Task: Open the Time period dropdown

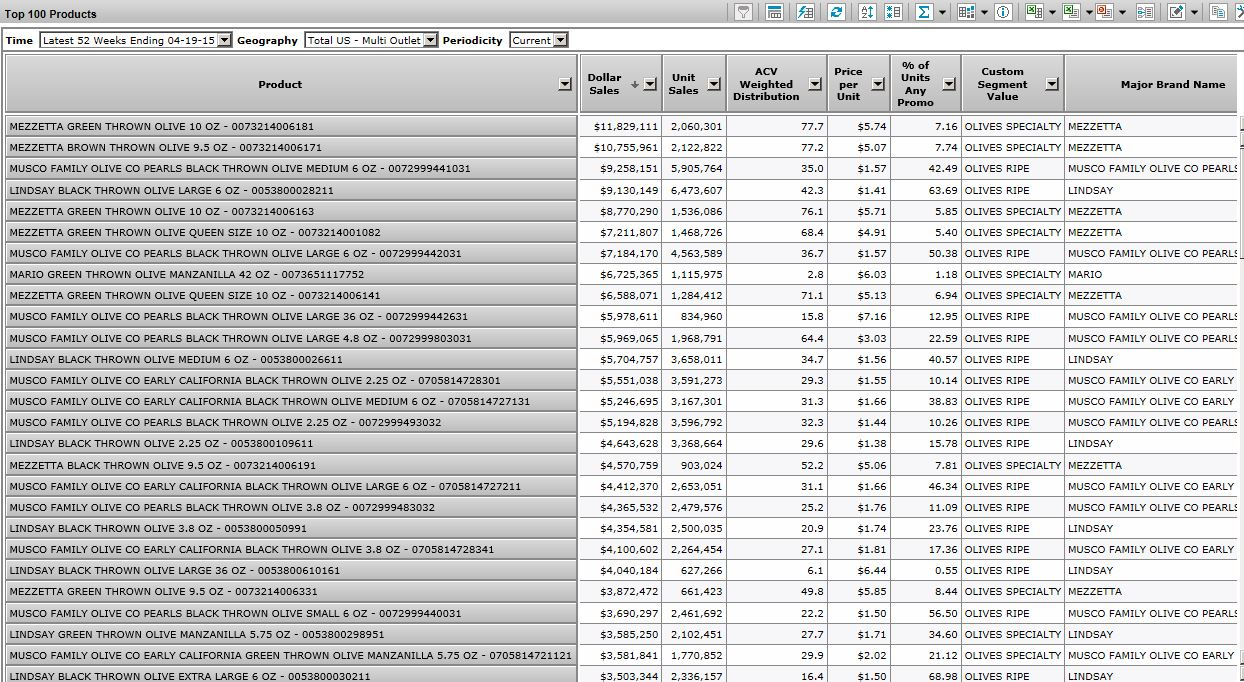Action: point(224,40)
